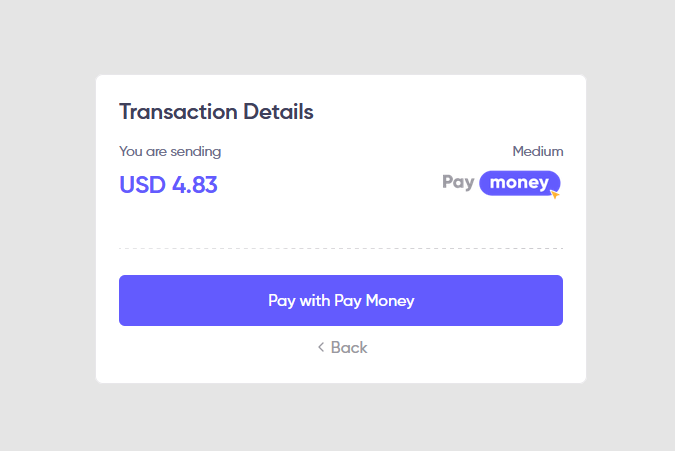675x451 pixels.
Task: Click the word "Transaction" in the heading
Action: click(178, 112)
